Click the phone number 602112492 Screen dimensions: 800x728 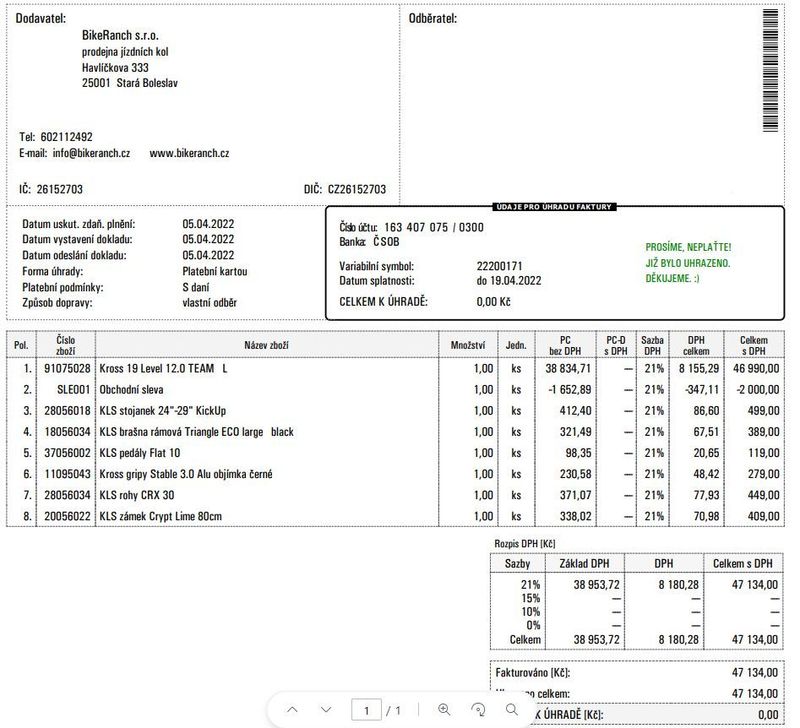tap(67, 137)
